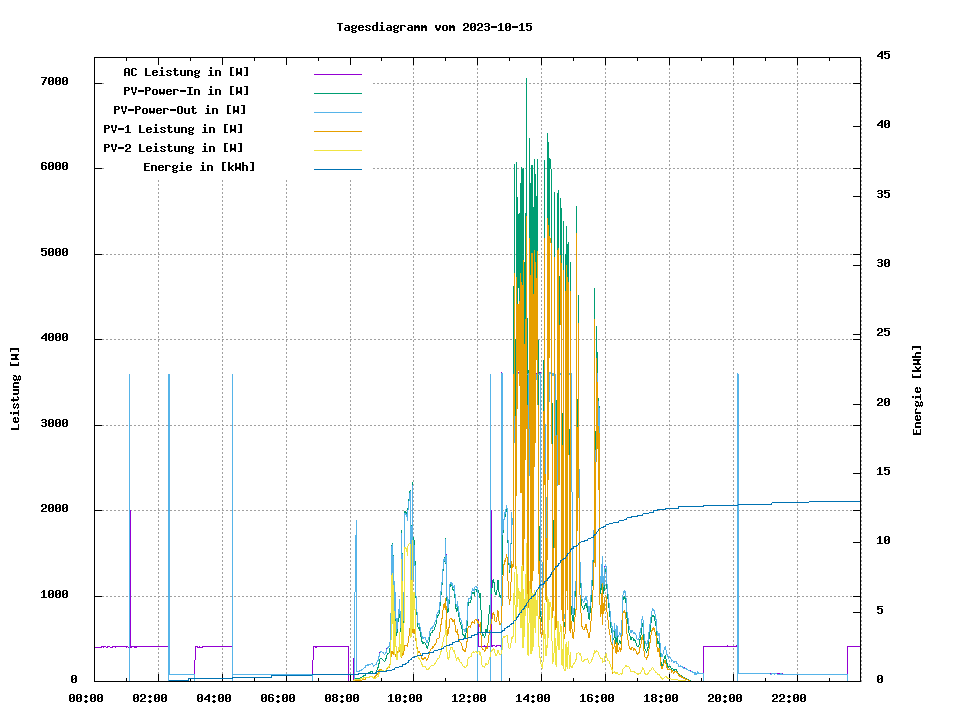Click the 08:00 time axis label
This screenshot has width=960, height=720.
(342, 698)
